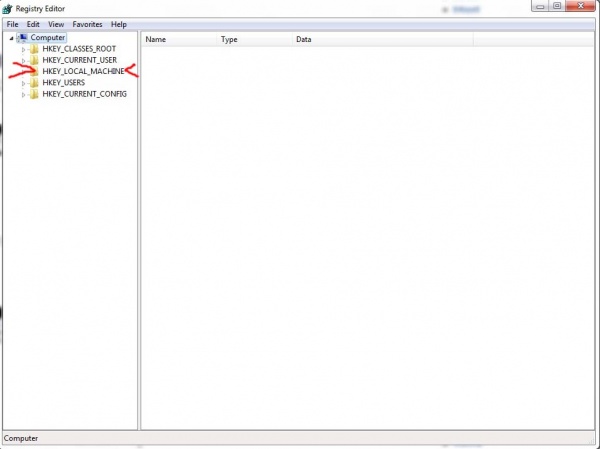The image size is (600, 449).
Task: Open the View menu
Action: (x=56, y=24)
